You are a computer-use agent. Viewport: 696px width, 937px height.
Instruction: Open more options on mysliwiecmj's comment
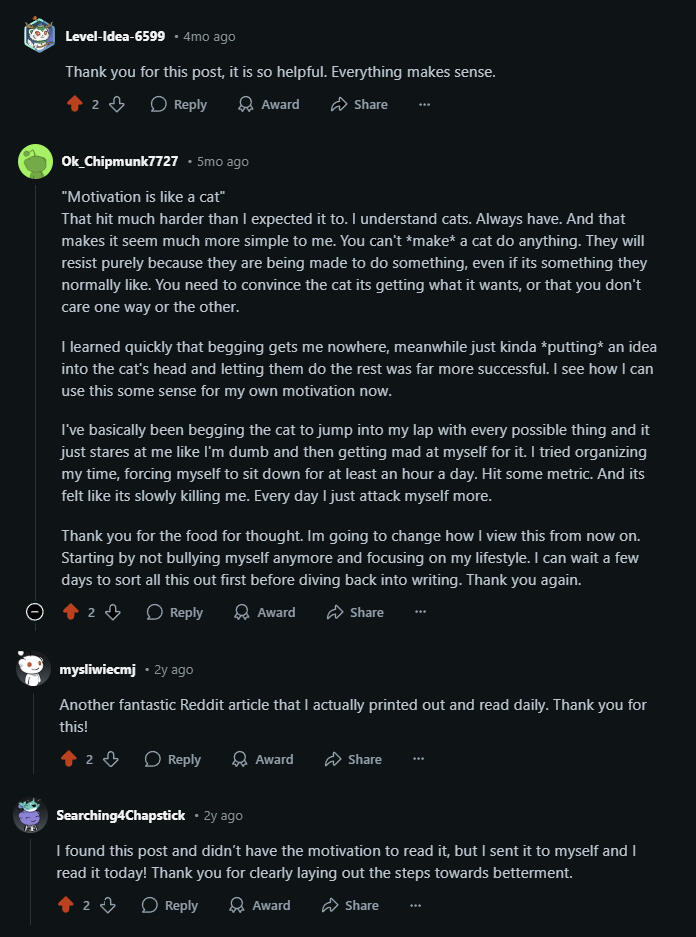418,759
